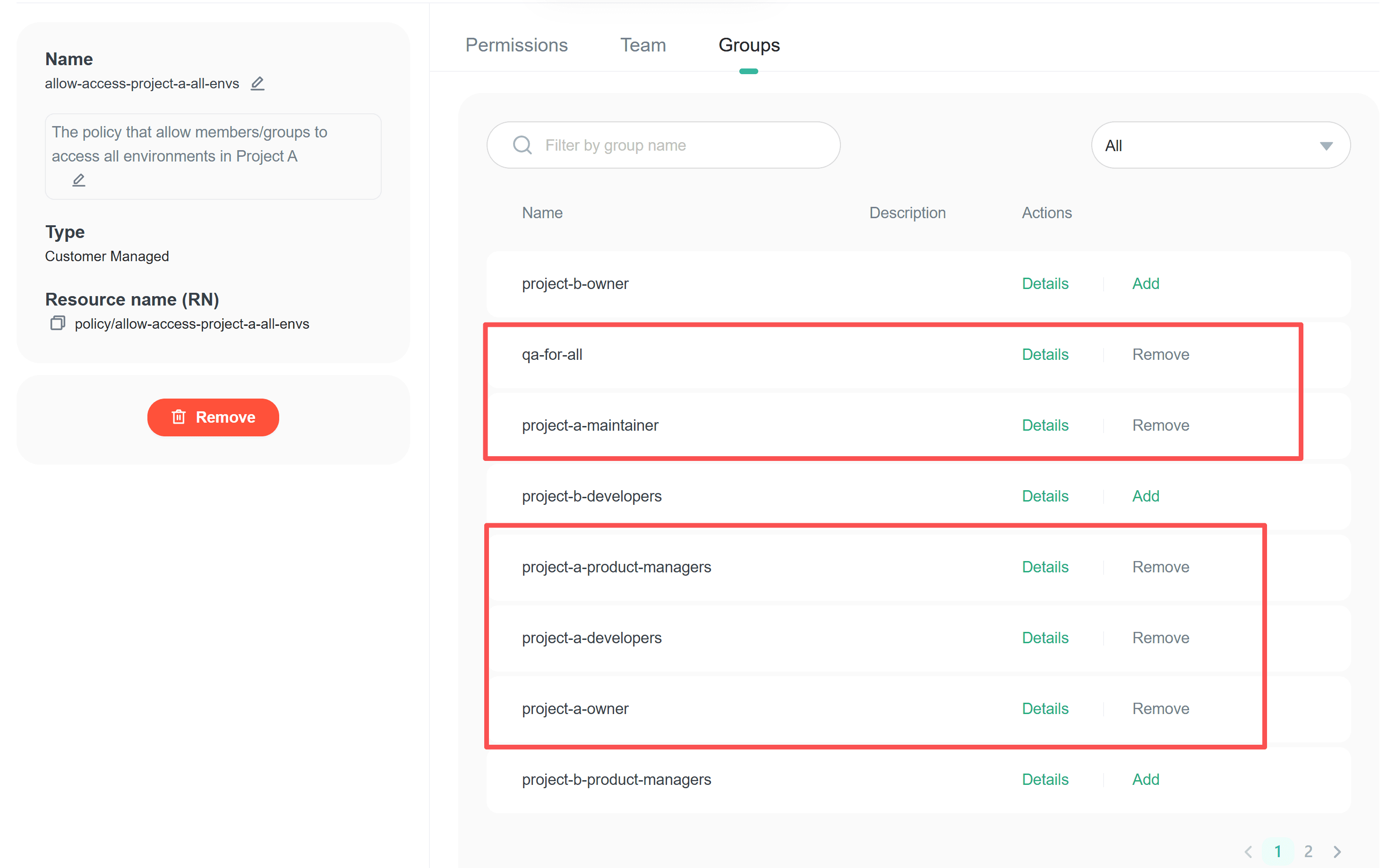The width and height of the screenshot is (1396, 868).
Task: Remove qa-for-all group from policy
Action: point(1160,355)
